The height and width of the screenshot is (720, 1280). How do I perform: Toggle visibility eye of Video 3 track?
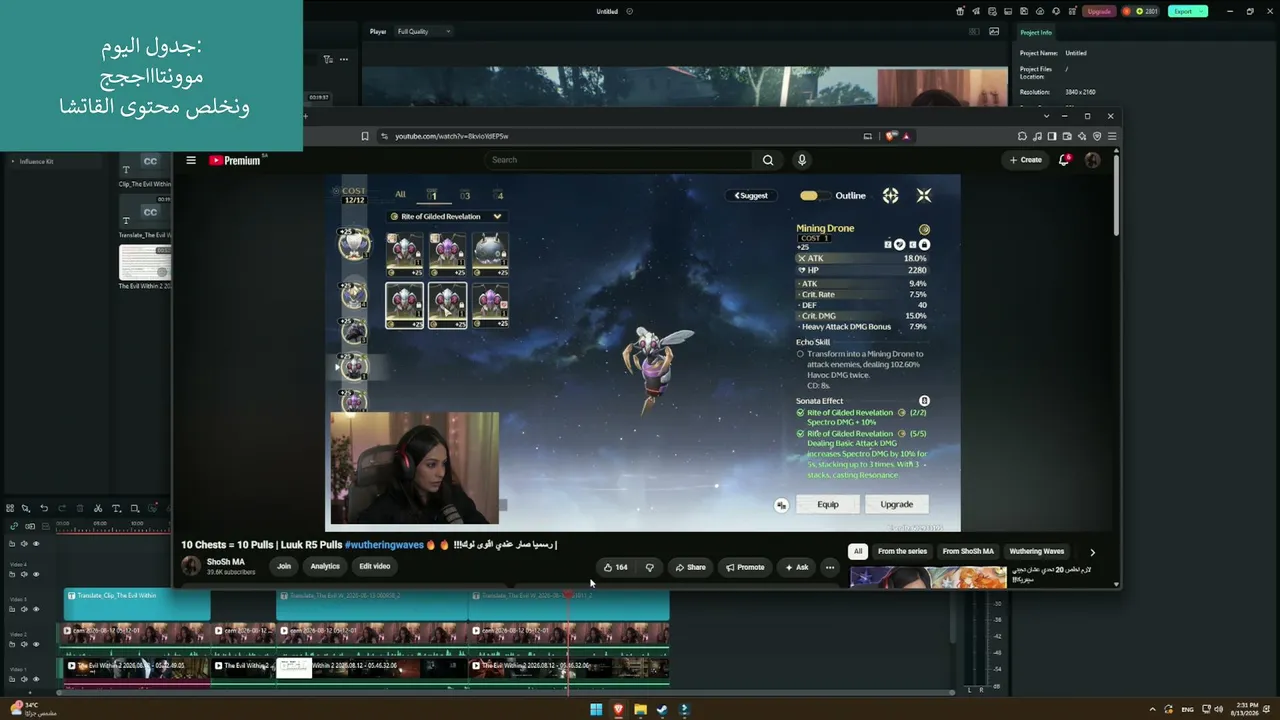pos(36,609)
